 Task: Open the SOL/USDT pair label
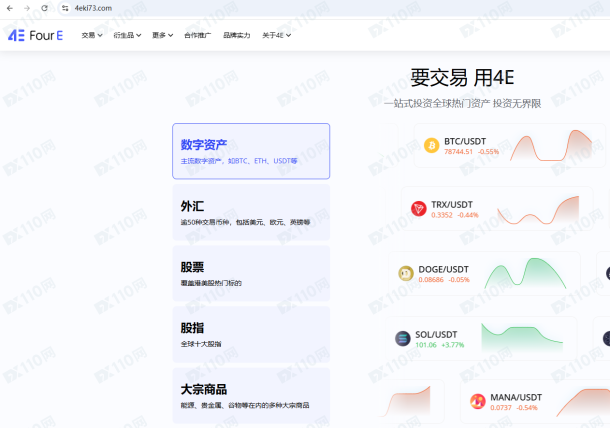pyautogui.click(x=436, y=335)
